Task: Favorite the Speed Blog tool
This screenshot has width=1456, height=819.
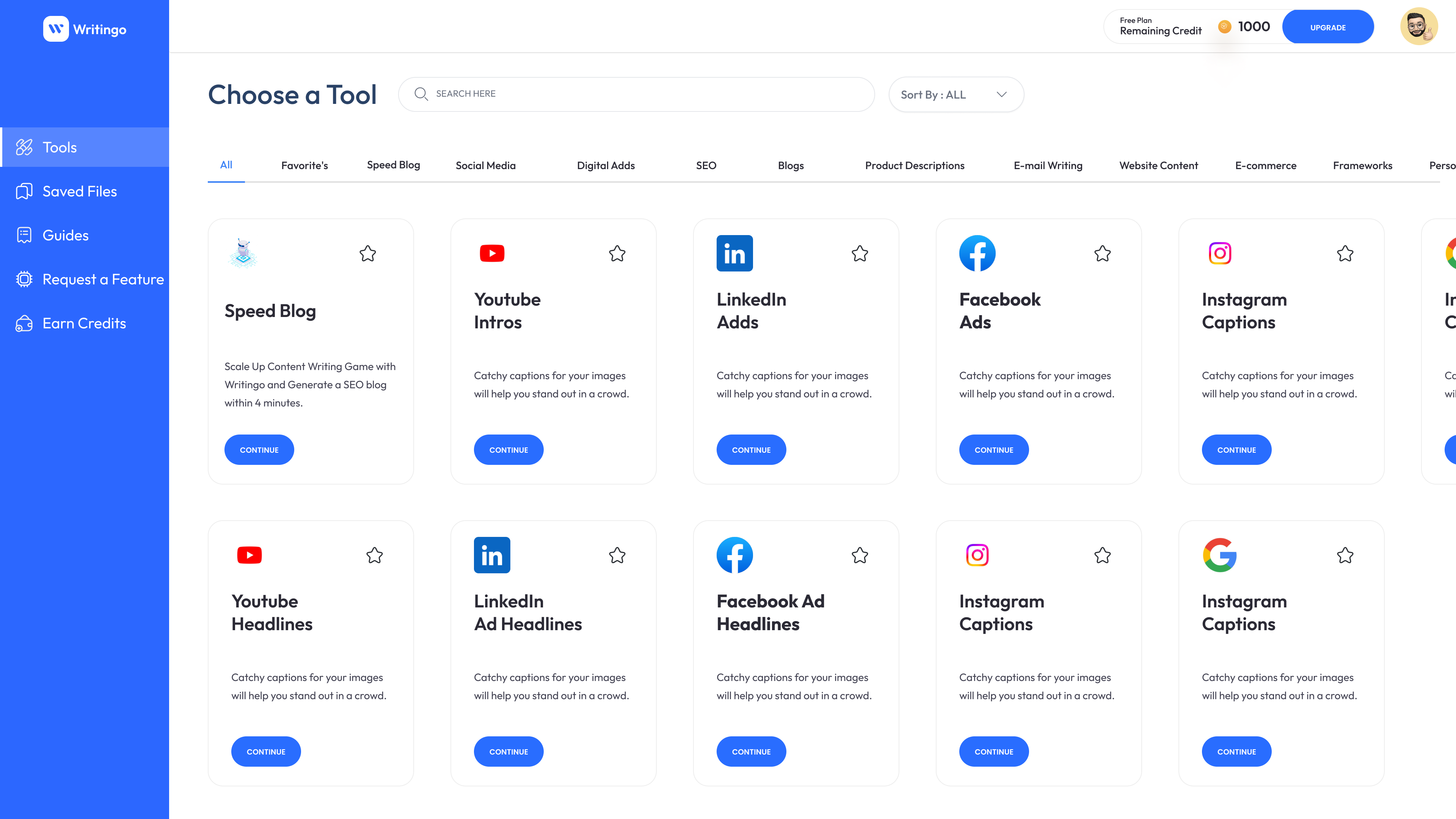Action: 367,254
